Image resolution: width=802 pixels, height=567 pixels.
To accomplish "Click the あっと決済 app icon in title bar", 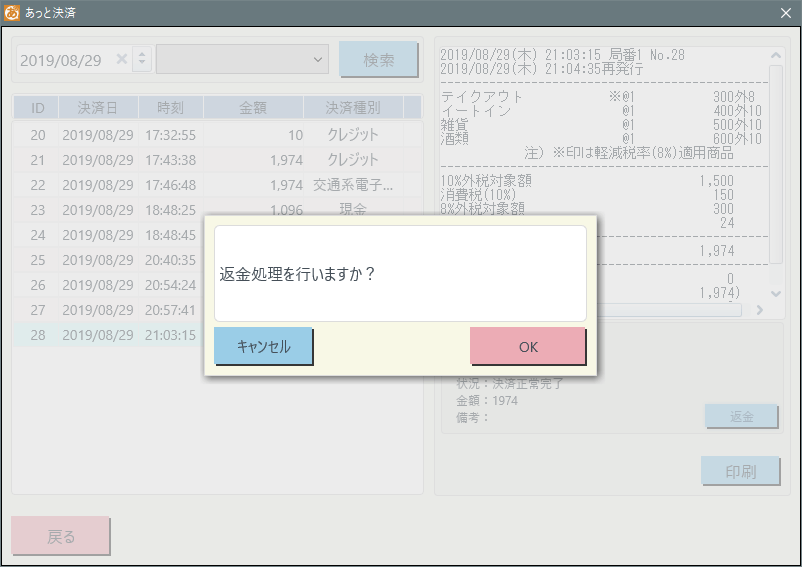I will click(12, 13).
